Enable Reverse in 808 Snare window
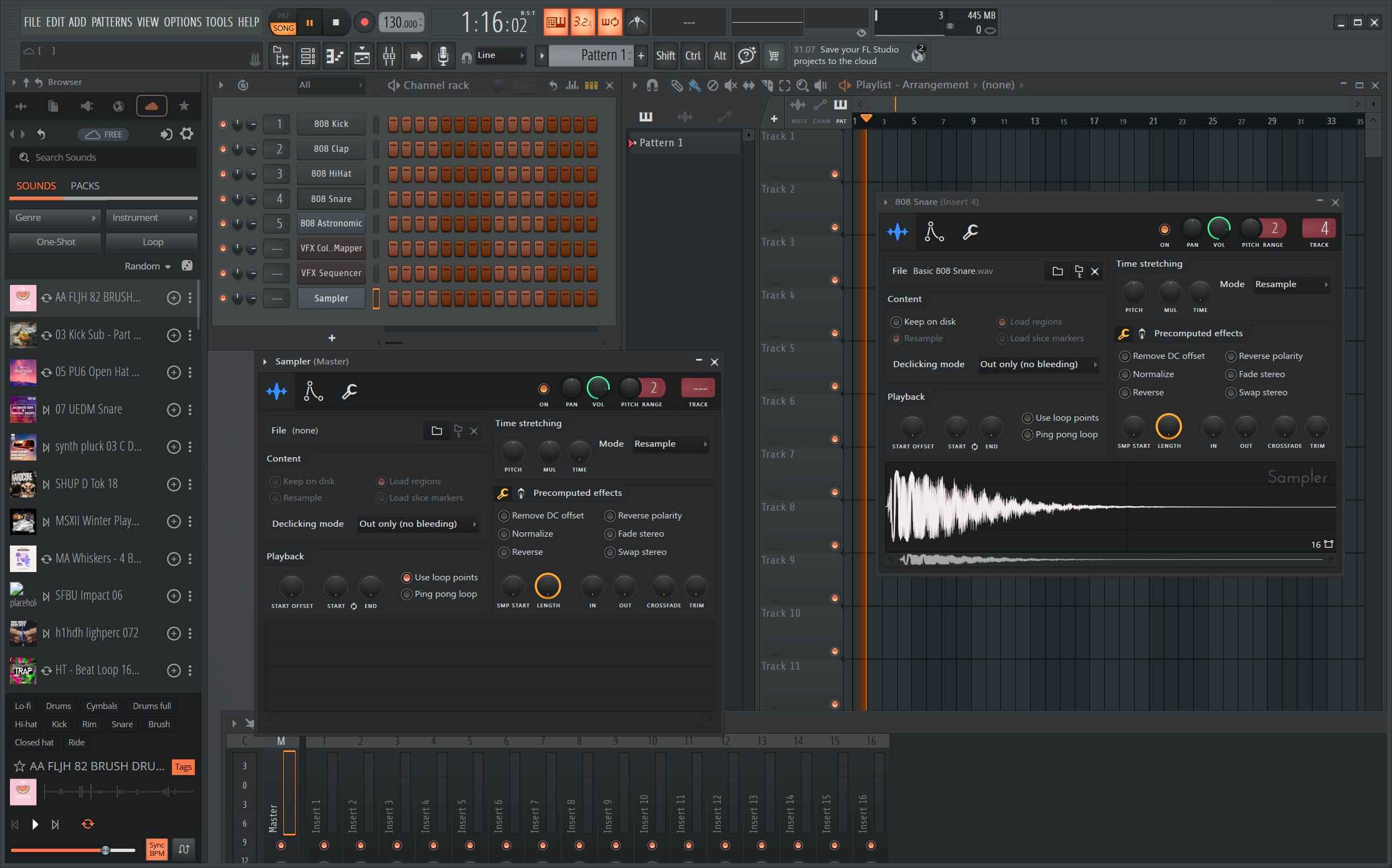Screen dimensions: 1392x868 coord(1125,393)
